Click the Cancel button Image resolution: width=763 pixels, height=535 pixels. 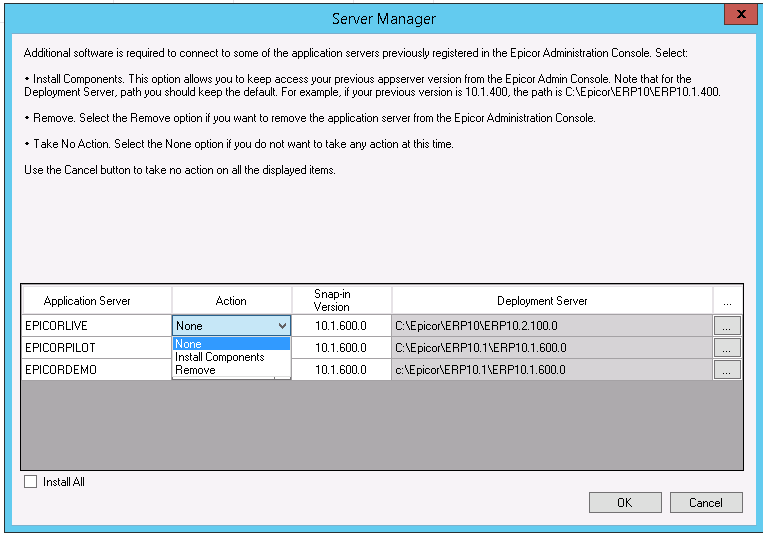coord(706,502)
